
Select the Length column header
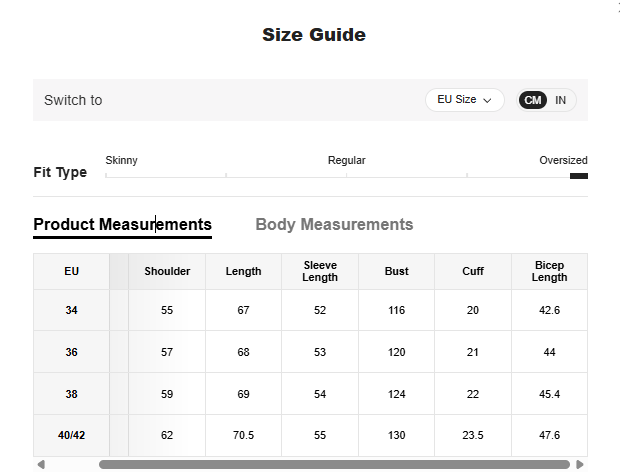tap(243, 271)
